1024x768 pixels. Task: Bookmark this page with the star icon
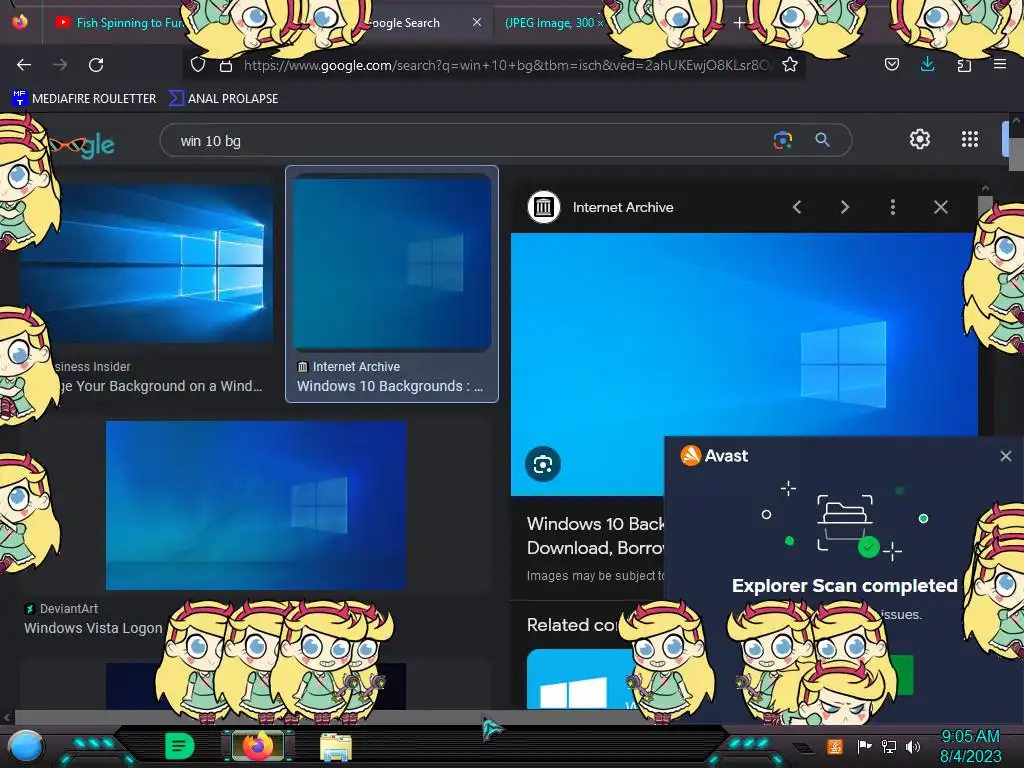point(790,65)
